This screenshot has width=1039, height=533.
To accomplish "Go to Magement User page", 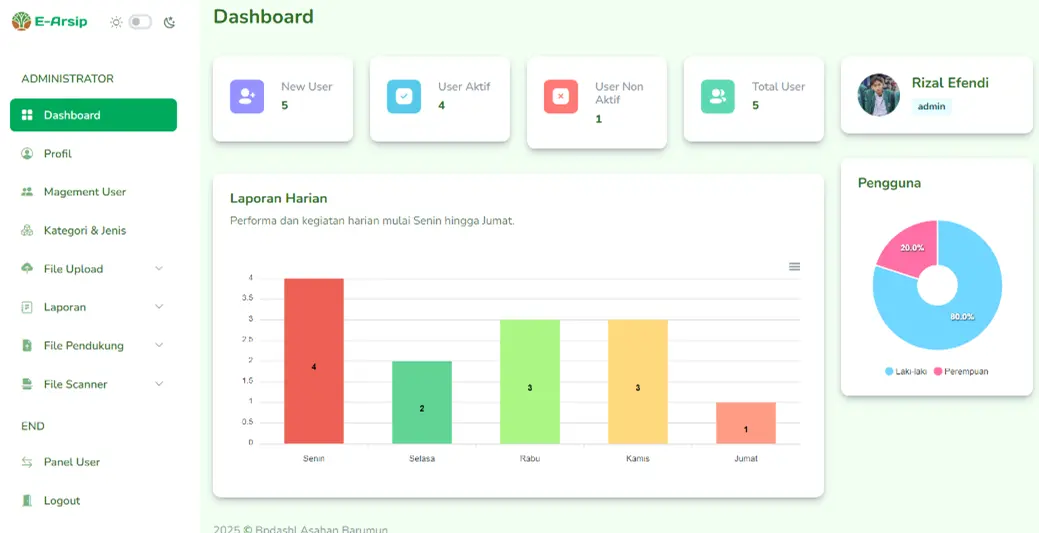I will click(x=93, y=192).
